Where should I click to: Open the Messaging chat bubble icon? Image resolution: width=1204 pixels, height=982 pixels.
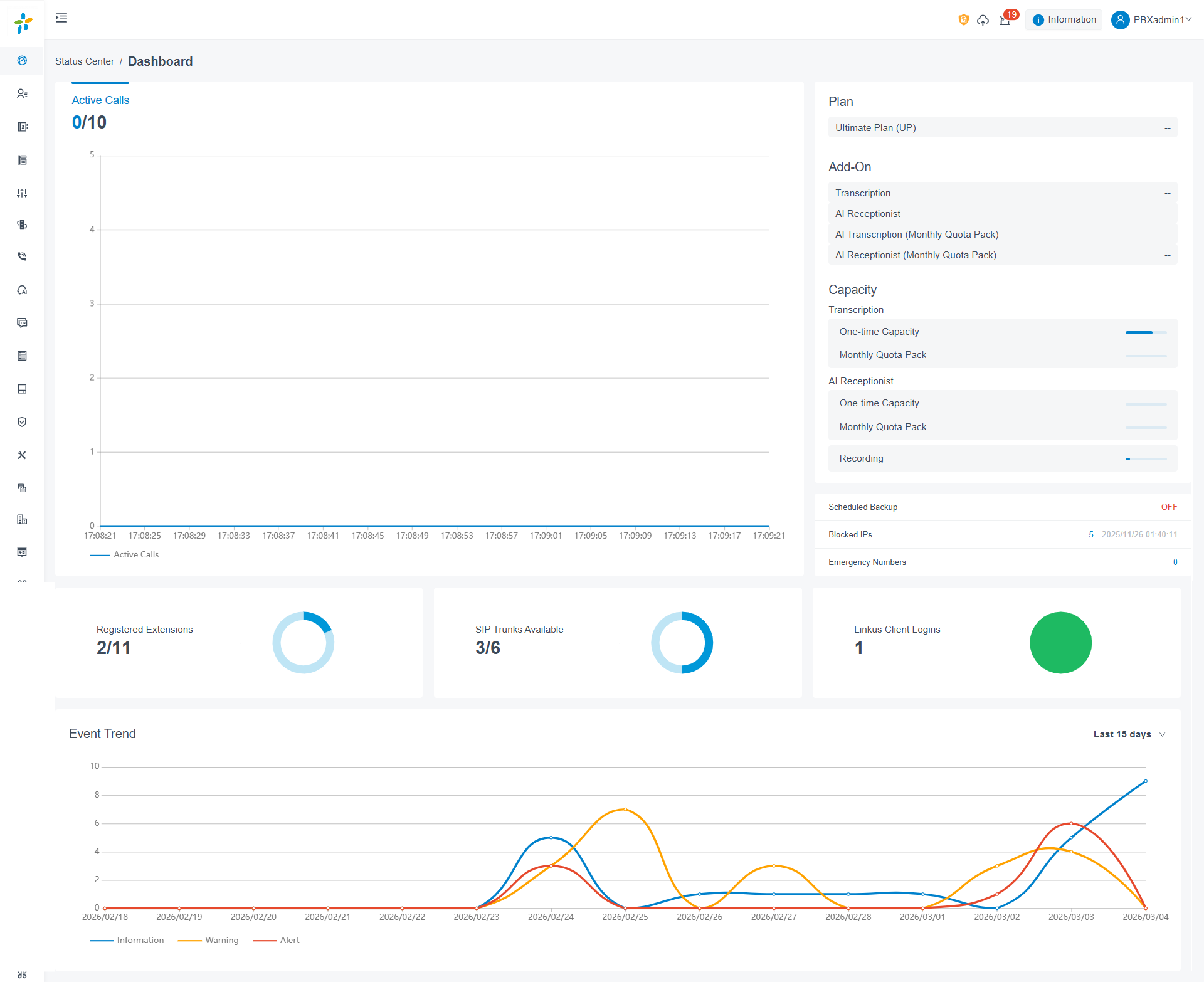pyautogui.click(x=22, y=323)
